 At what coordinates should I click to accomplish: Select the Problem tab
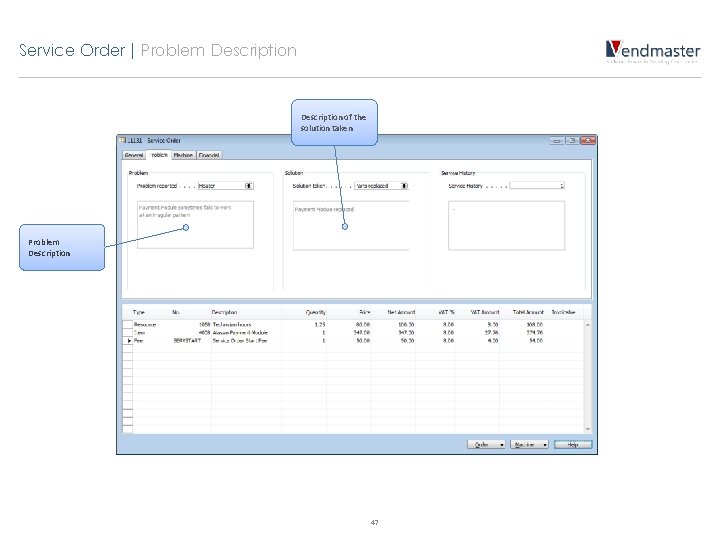coord(158,155)
